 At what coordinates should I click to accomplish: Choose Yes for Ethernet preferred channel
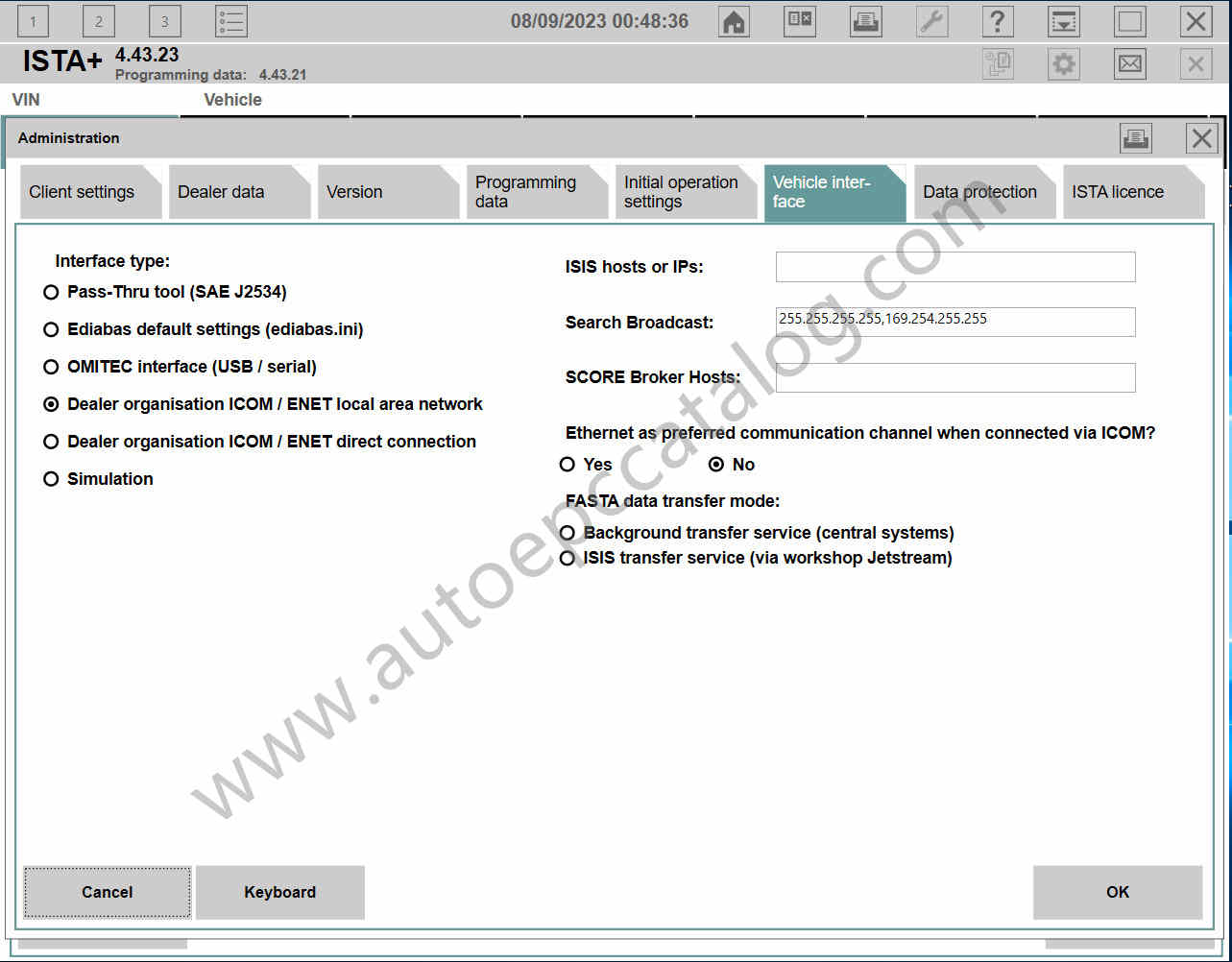(x=586, y=465)
